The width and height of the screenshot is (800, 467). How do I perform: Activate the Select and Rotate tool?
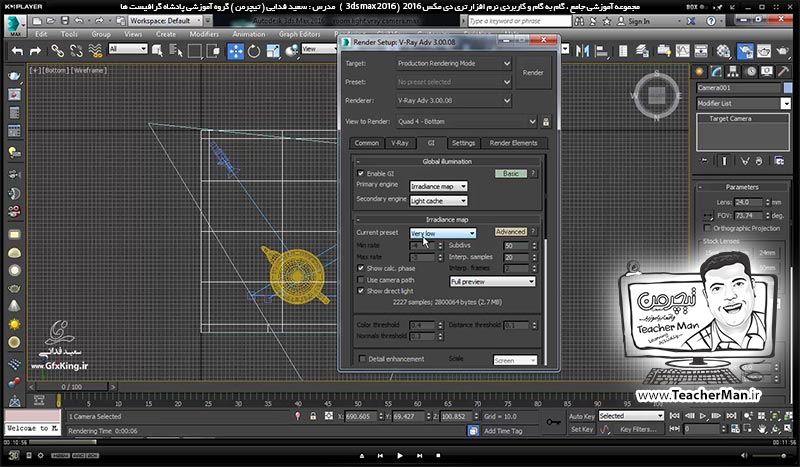(254, 51)
